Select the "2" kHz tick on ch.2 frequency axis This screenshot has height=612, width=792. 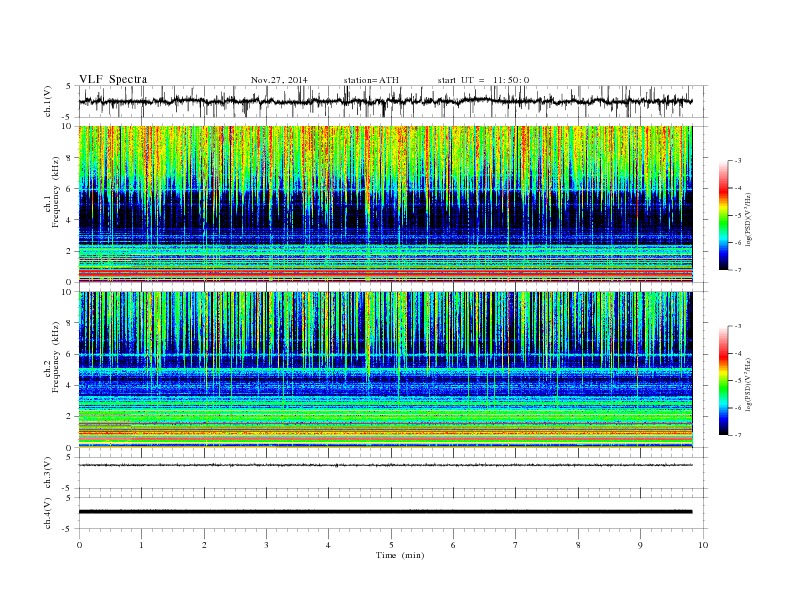click(x=69, y=417)
